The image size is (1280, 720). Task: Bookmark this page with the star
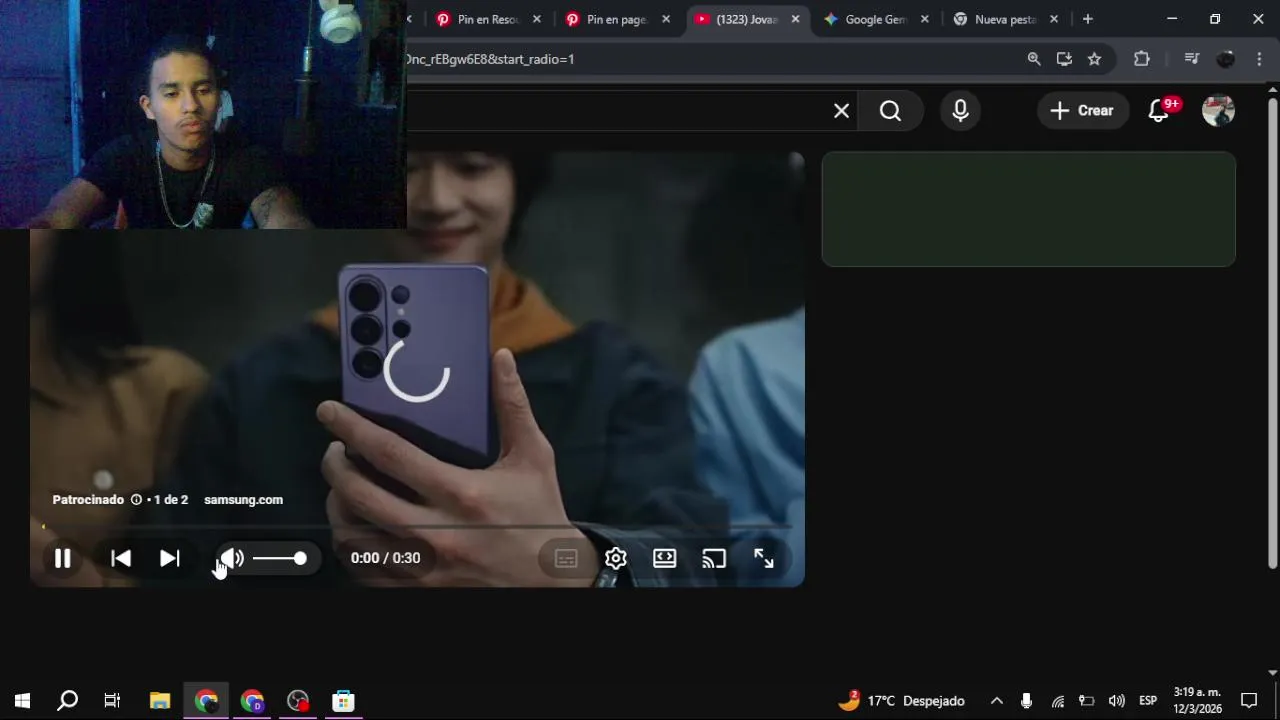tap(1095, 59)
